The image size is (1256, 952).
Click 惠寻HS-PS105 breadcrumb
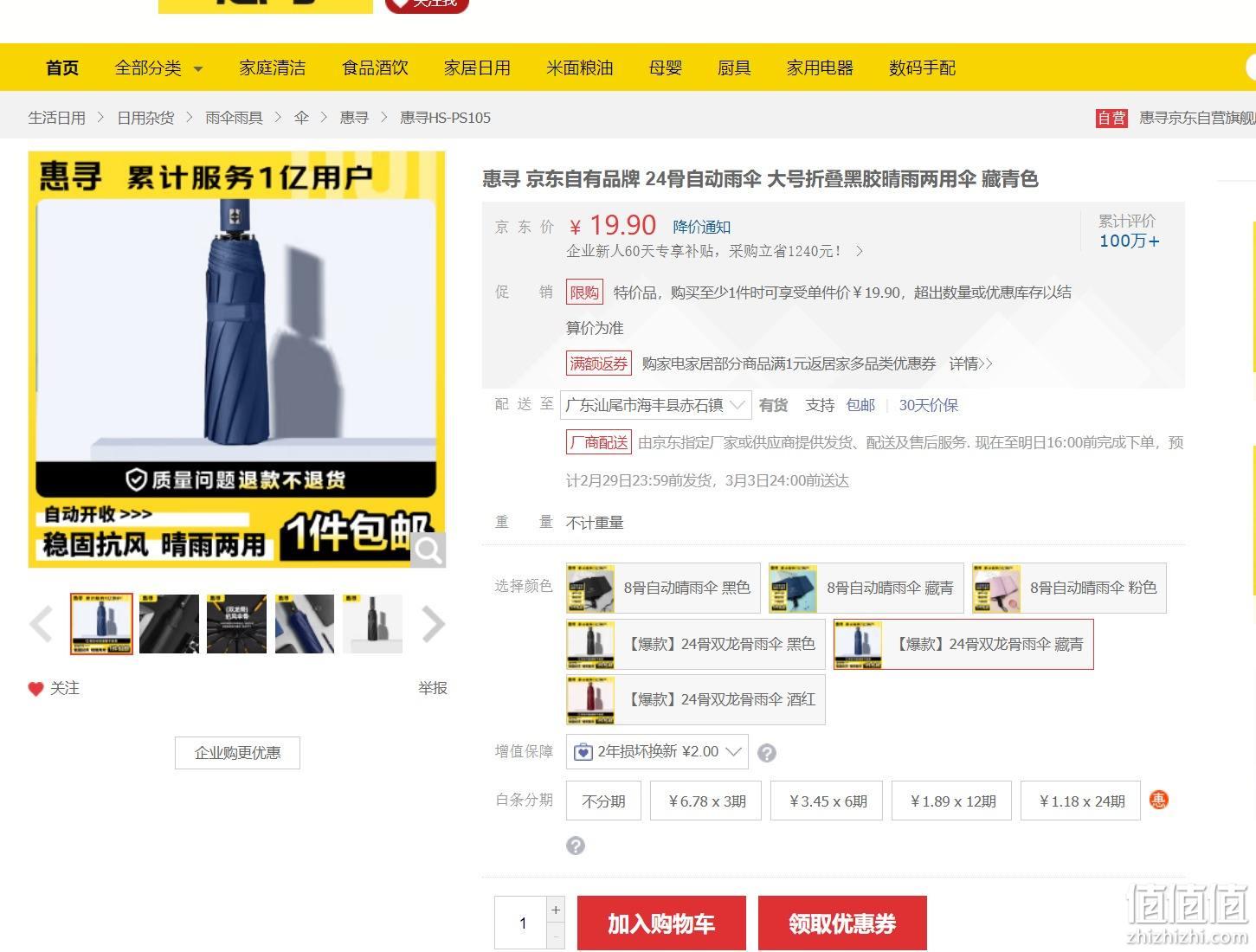pyautogui.click(x=445, y=118)
